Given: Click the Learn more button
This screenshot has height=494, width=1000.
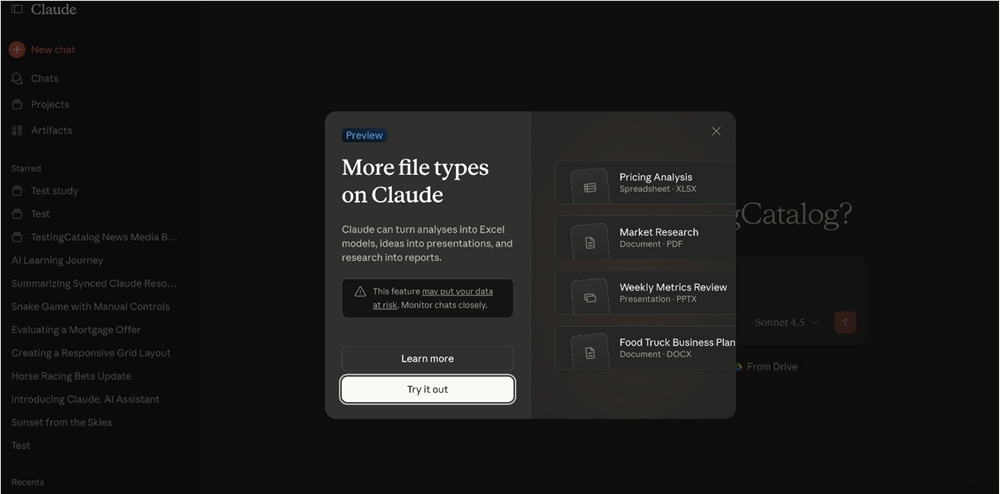Looking at the screenshot, I should coord(427,359).
